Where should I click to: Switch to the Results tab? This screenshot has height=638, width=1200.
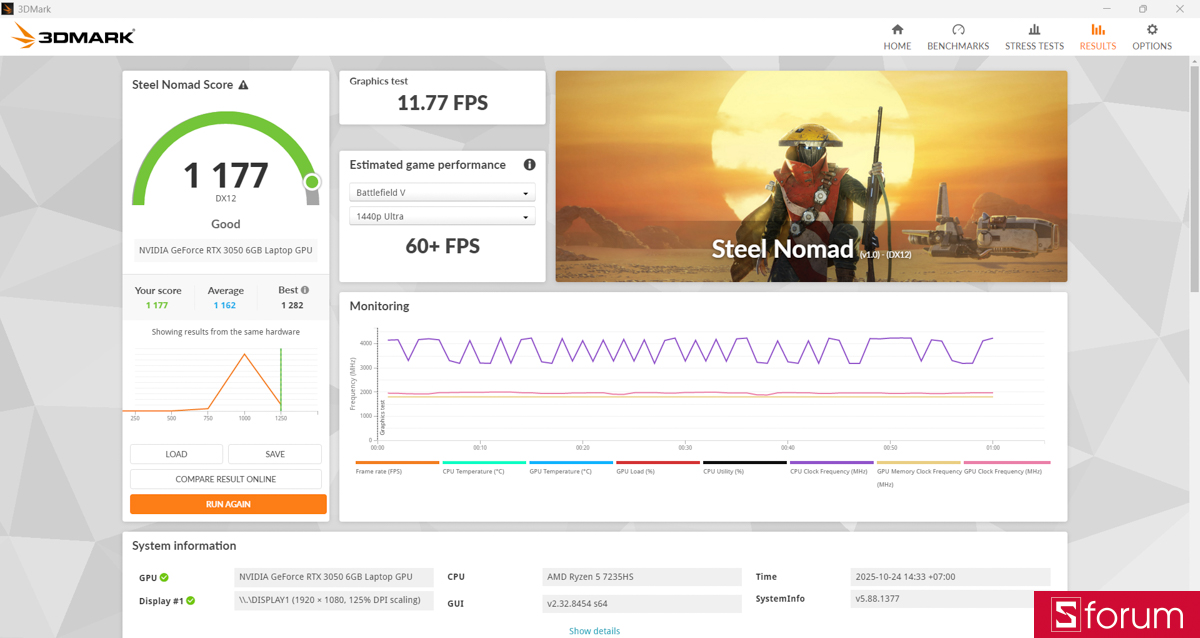[x=1098, y=37]
